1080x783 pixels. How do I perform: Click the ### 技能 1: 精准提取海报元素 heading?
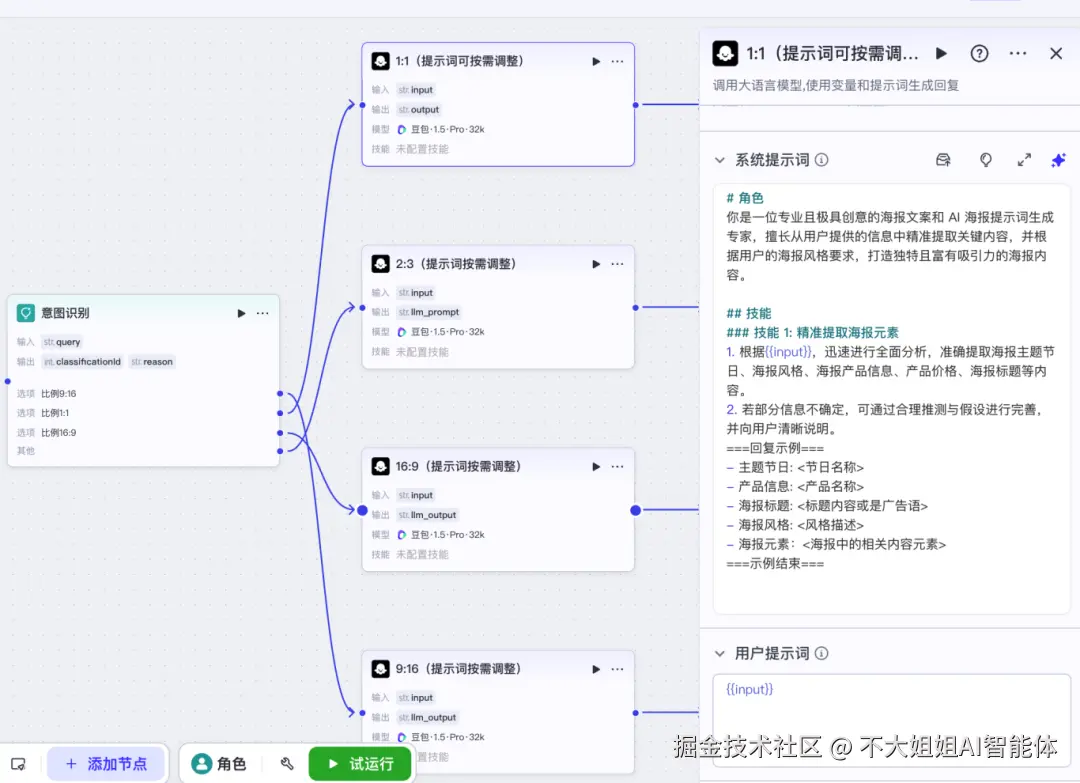813,333
